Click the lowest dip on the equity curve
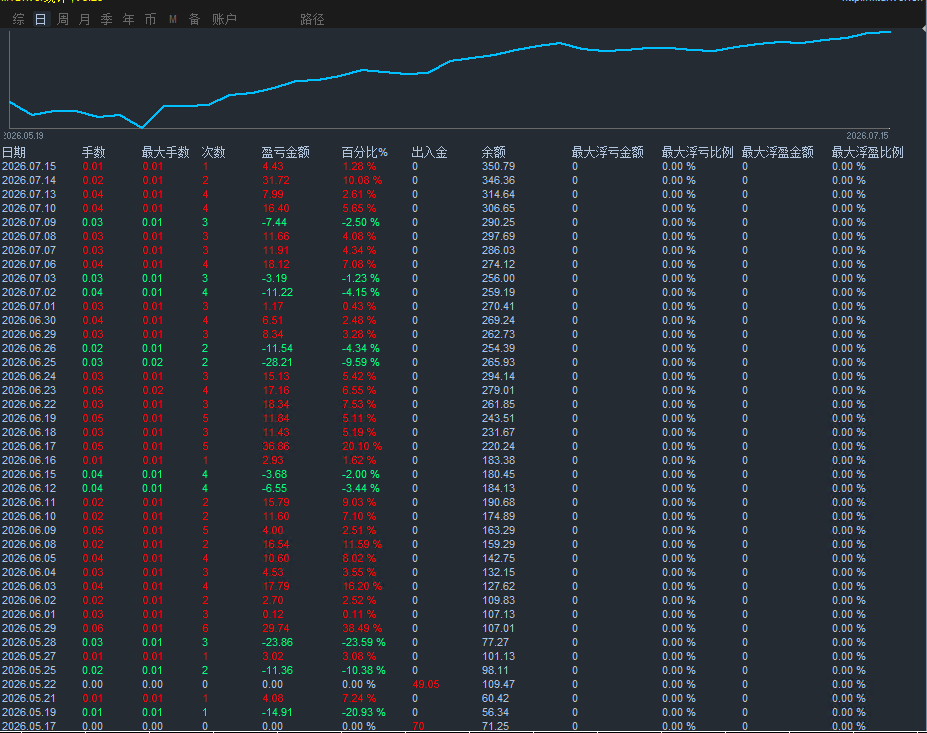This screenshot has height=733, width=927. 142,127
